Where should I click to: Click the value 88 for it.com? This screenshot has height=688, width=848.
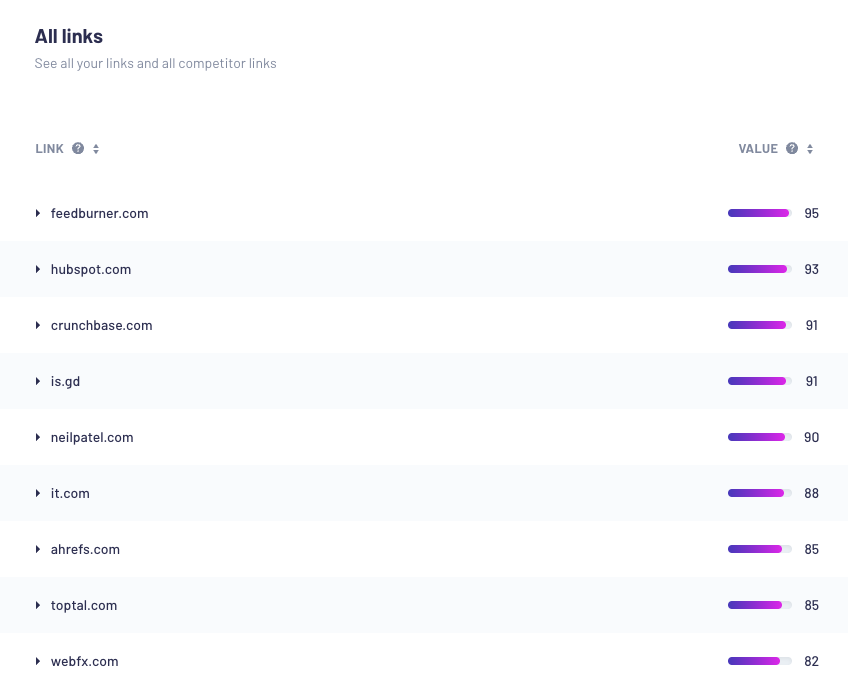pyautogui.click(x=811, y=493)
